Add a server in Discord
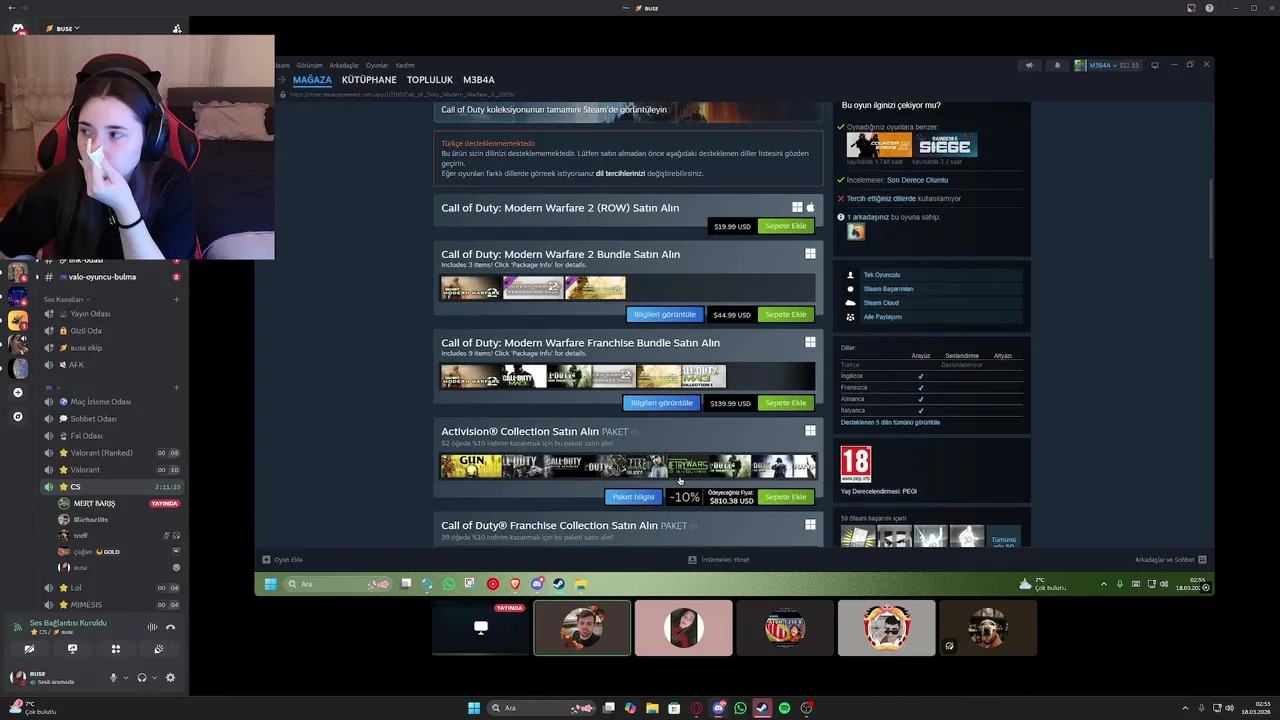1280x720 pixels. [x=17, y=393]
